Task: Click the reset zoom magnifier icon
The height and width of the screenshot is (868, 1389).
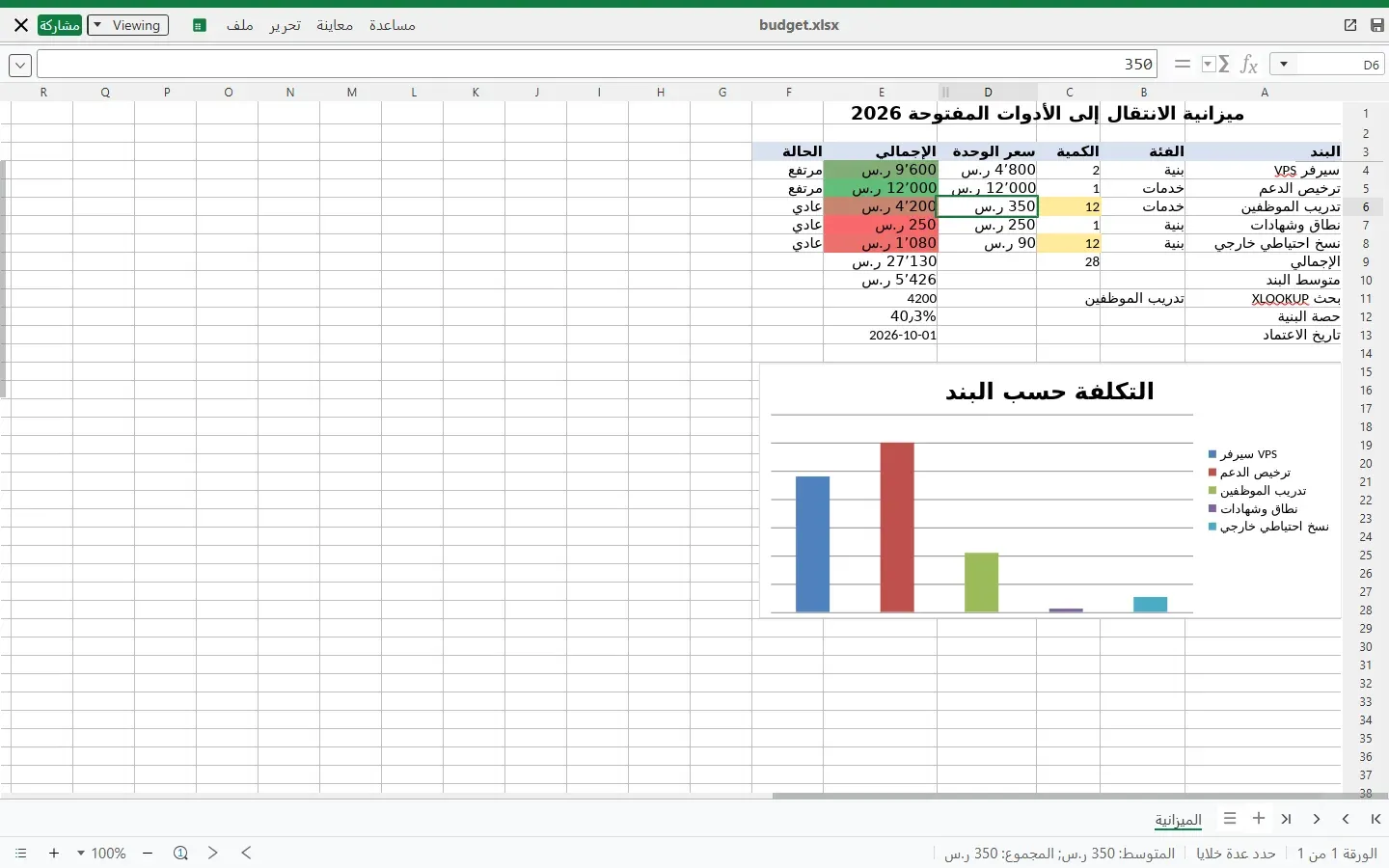Action: click(180, 853)
